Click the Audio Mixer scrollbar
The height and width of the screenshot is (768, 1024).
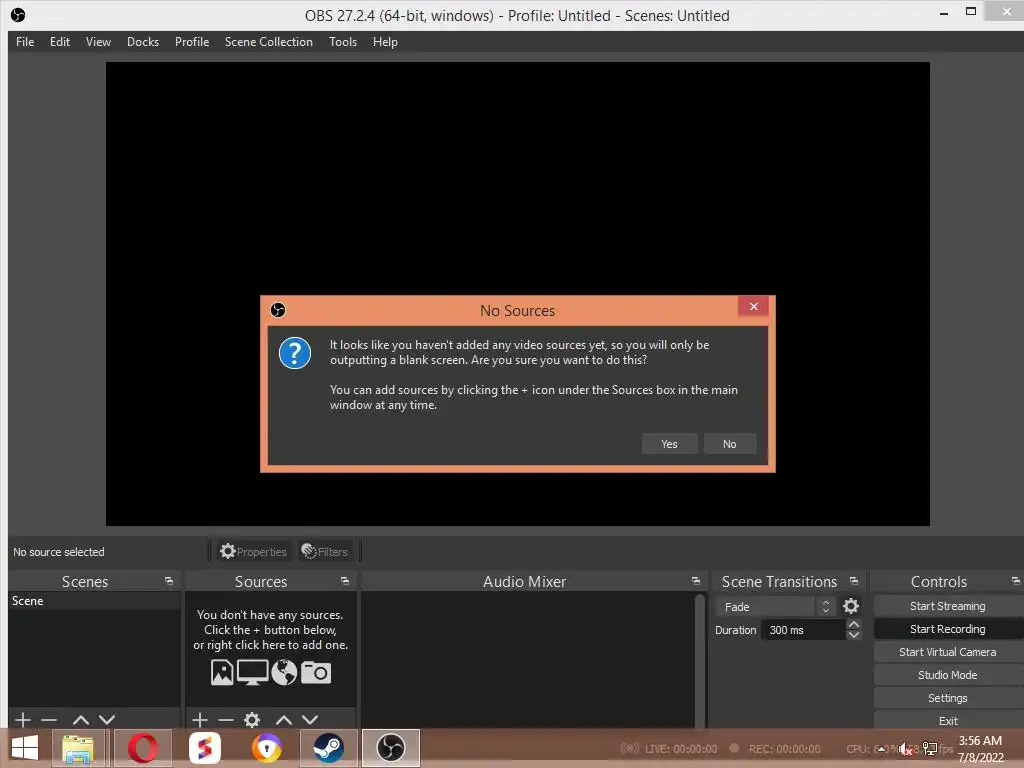(x=699, y=660)
